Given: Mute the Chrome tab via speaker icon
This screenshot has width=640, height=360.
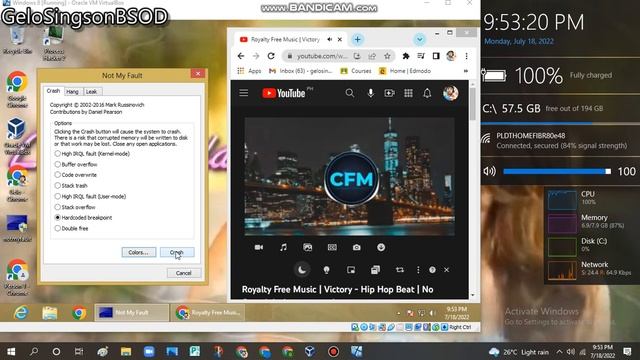Looking at the screenshot, I should pyautogui.click(x=329, y=40).
